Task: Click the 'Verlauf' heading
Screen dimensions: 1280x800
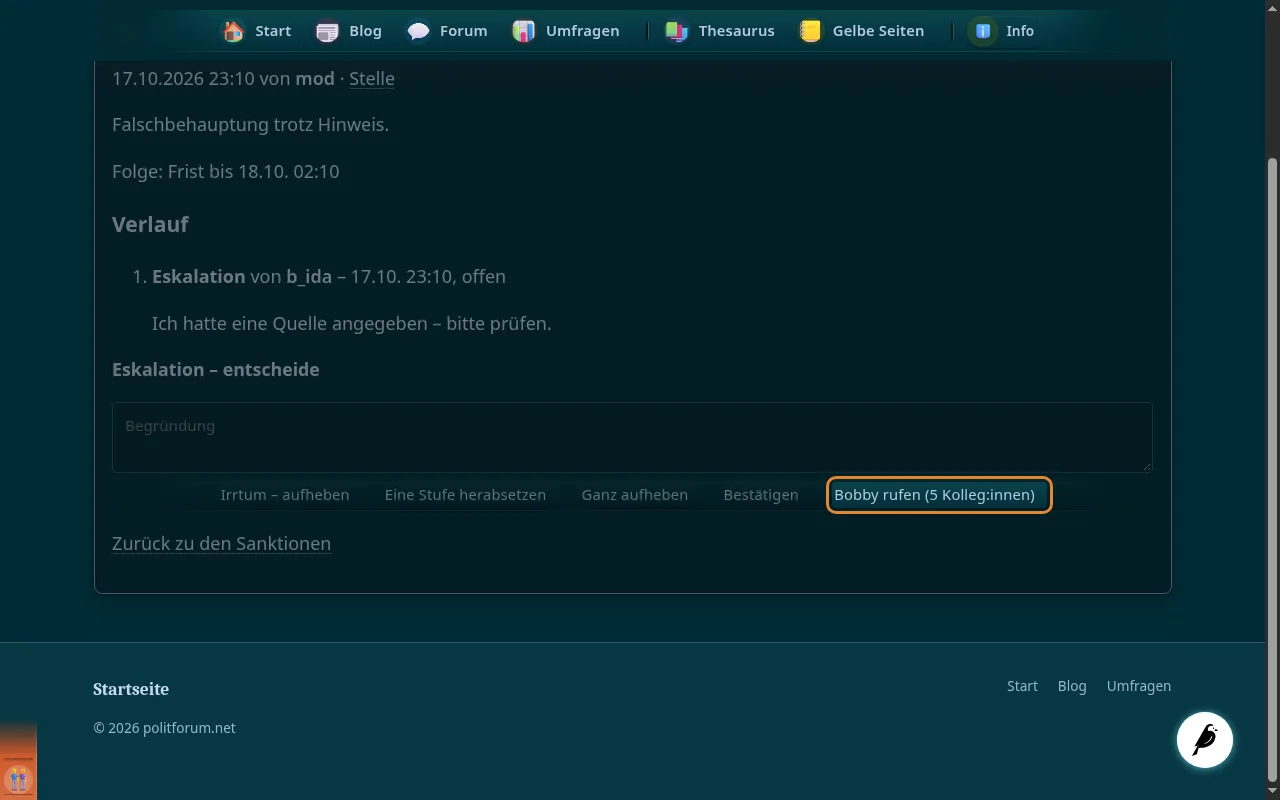Action: tap(150, 224)
